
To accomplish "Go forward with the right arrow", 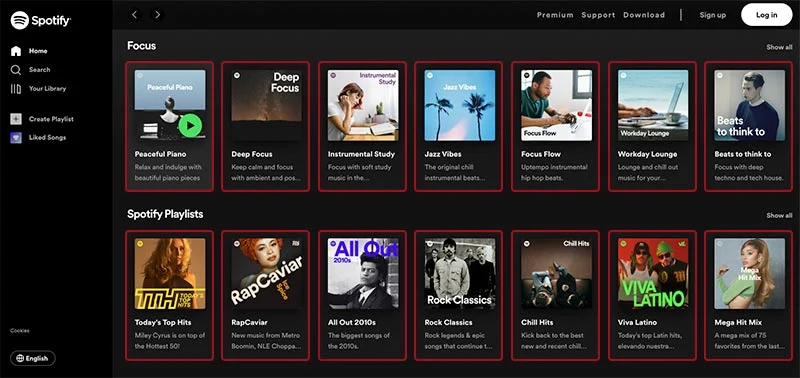I will [158, 15].
